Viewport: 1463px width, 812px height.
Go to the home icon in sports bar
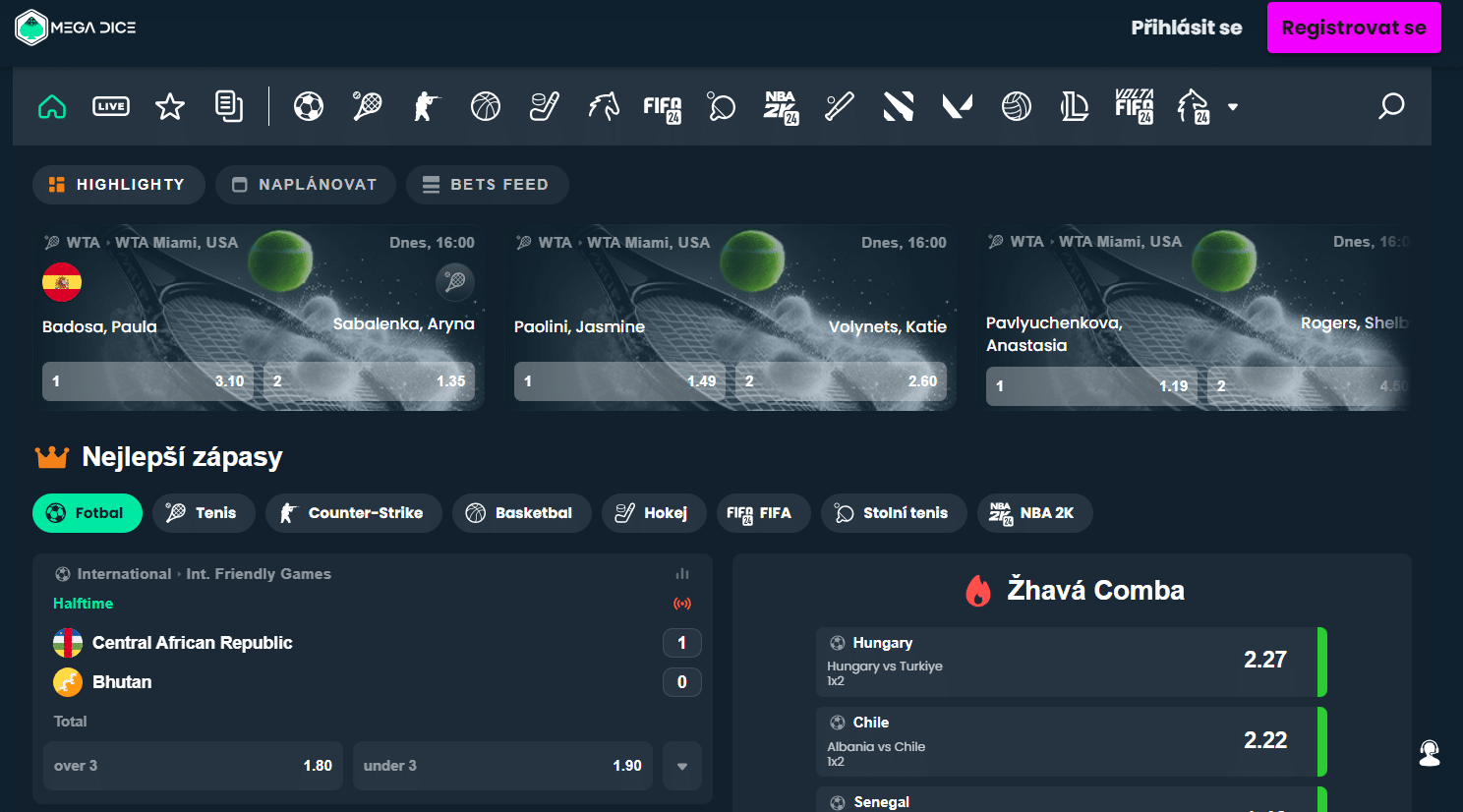coord(52,106)
